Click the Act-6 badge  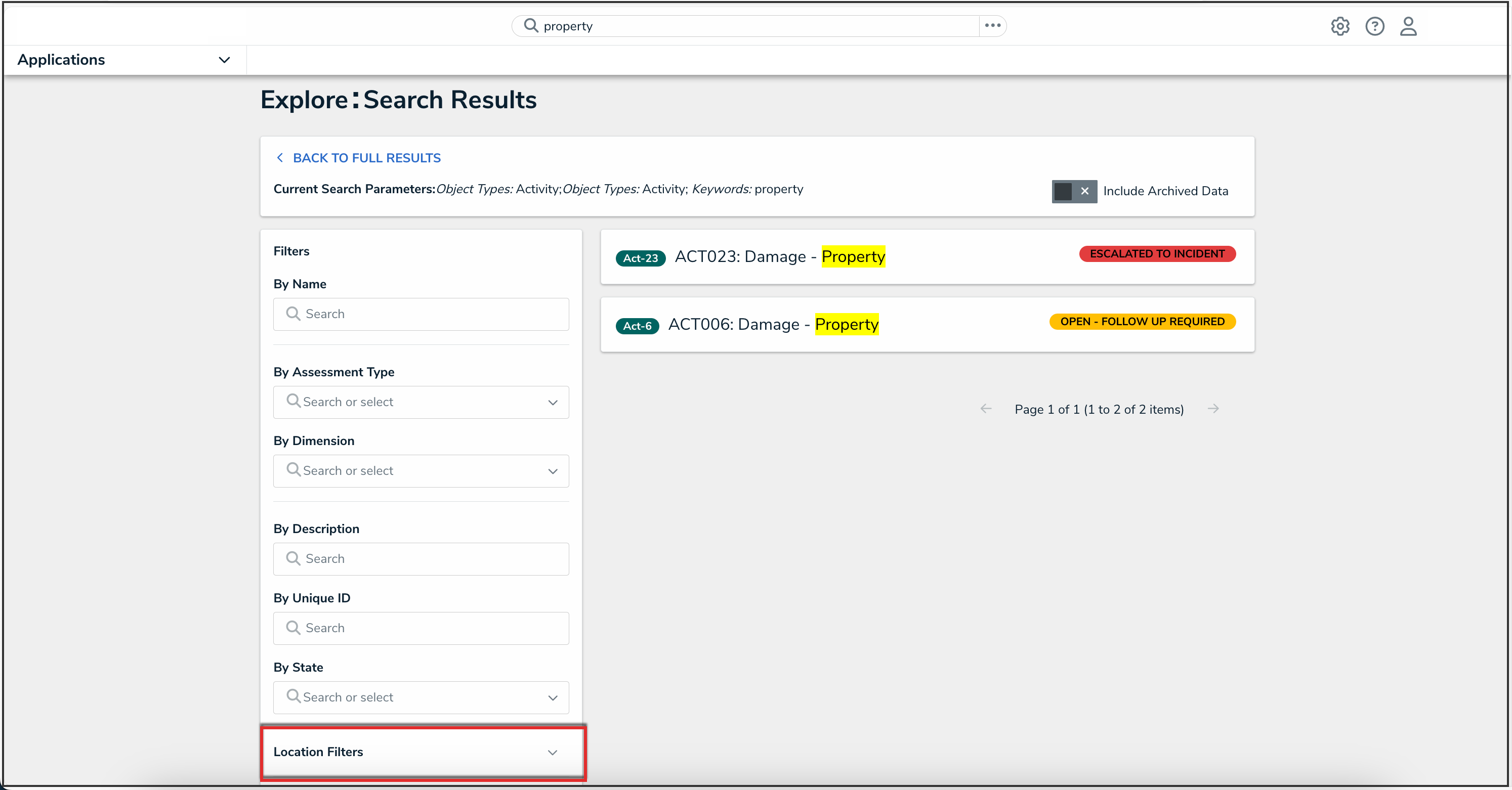[637, 326]
